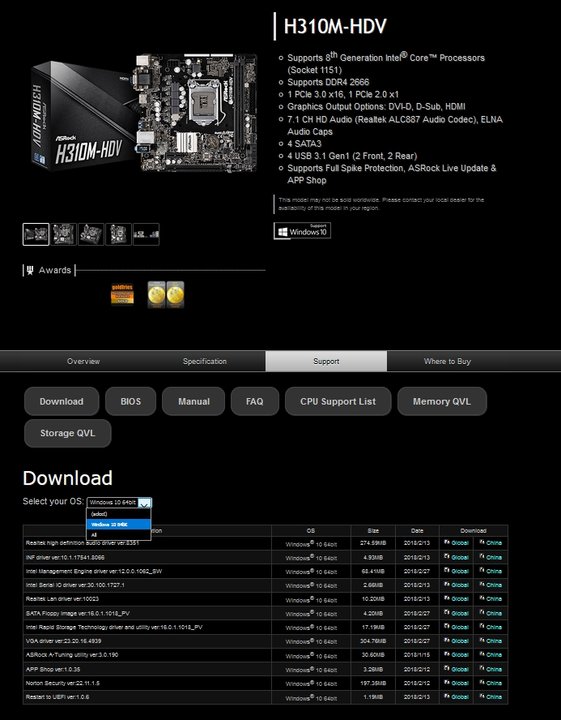Download Realtek audio driver from China
Screen dimensions: 561x720
[491, 543]
